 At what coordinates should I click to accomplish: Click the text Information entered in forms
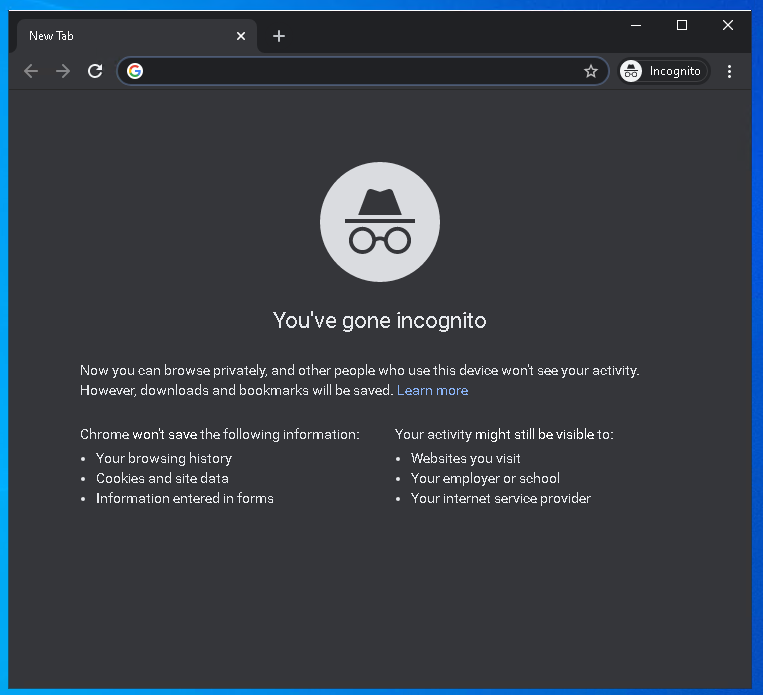[184, 498]
